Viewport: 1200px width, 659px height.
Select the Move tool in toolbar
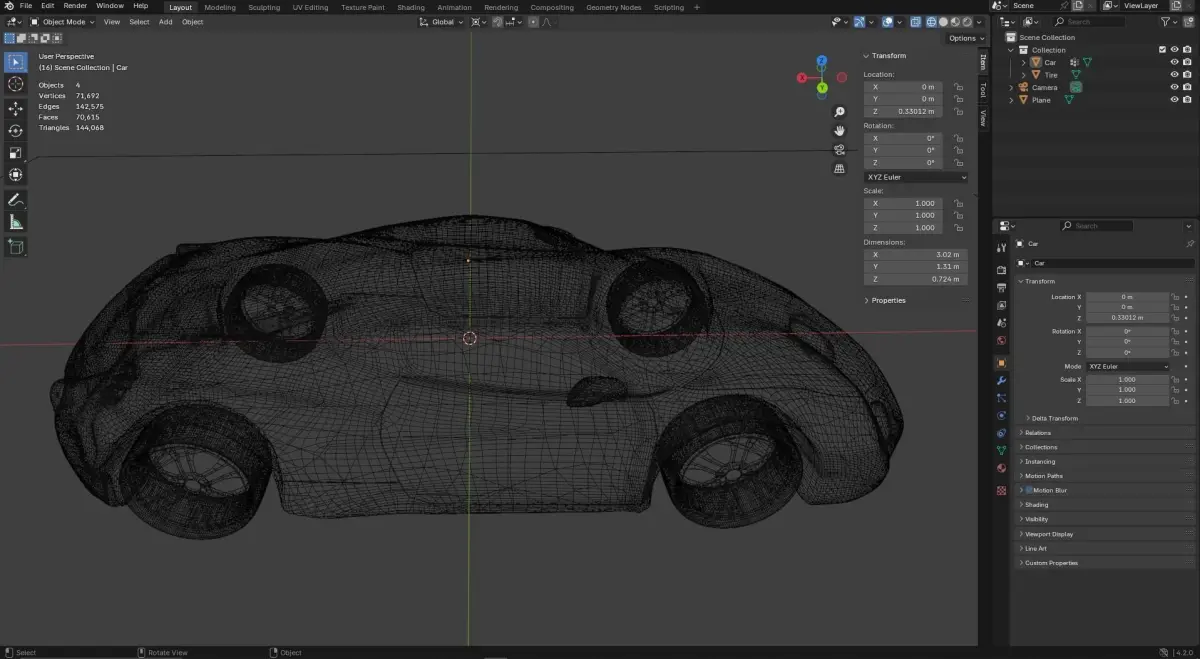click(x=16, y=108)
